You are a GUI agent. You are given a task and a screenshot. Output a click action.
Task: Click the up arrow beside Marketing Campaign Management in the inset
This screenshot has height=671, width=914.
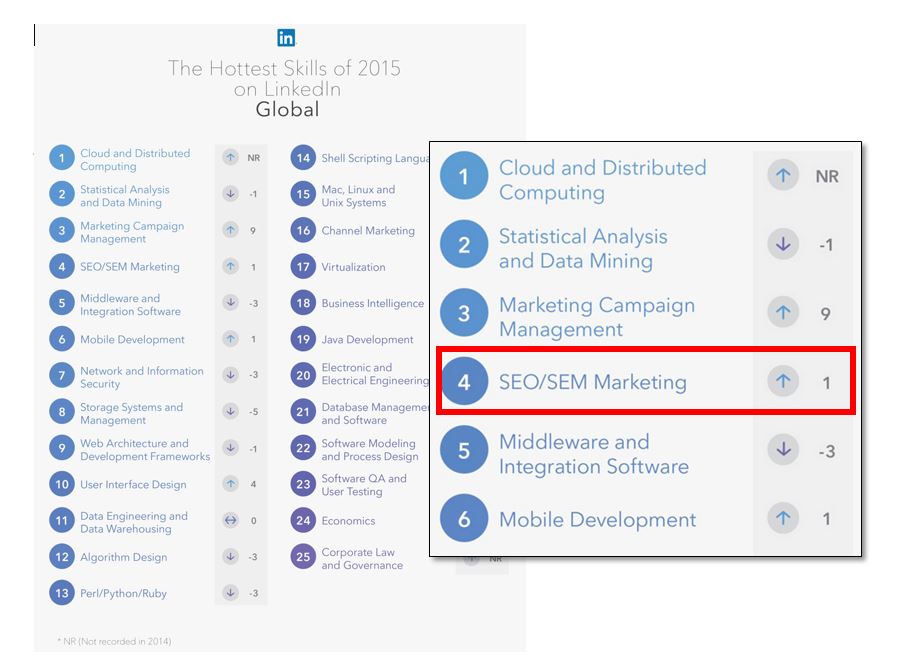(x=783, y=313)
